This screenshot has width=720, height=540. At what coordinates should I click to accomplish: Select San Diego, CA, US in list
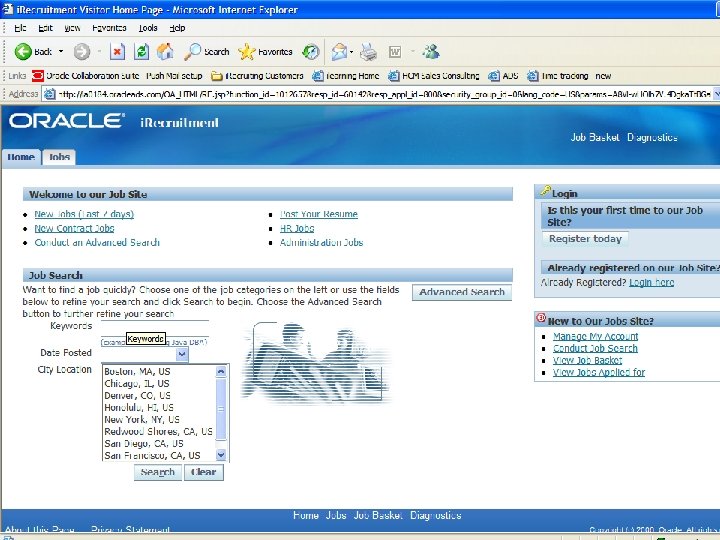point(144,444)
